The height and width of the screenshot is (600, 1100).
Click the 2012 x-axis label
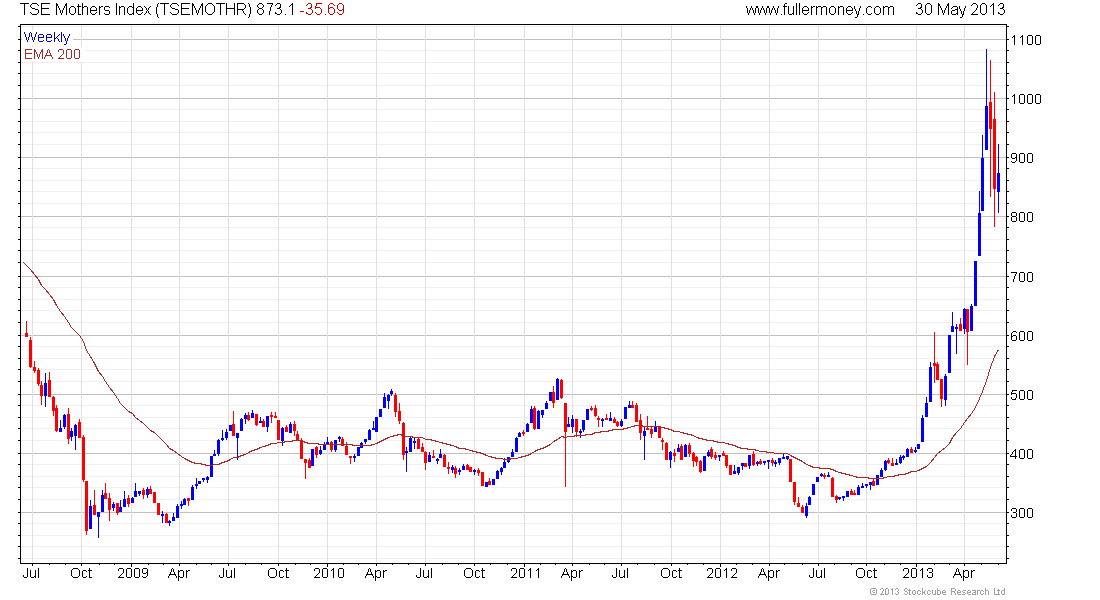pyautogui.click(x=722, y=573)
